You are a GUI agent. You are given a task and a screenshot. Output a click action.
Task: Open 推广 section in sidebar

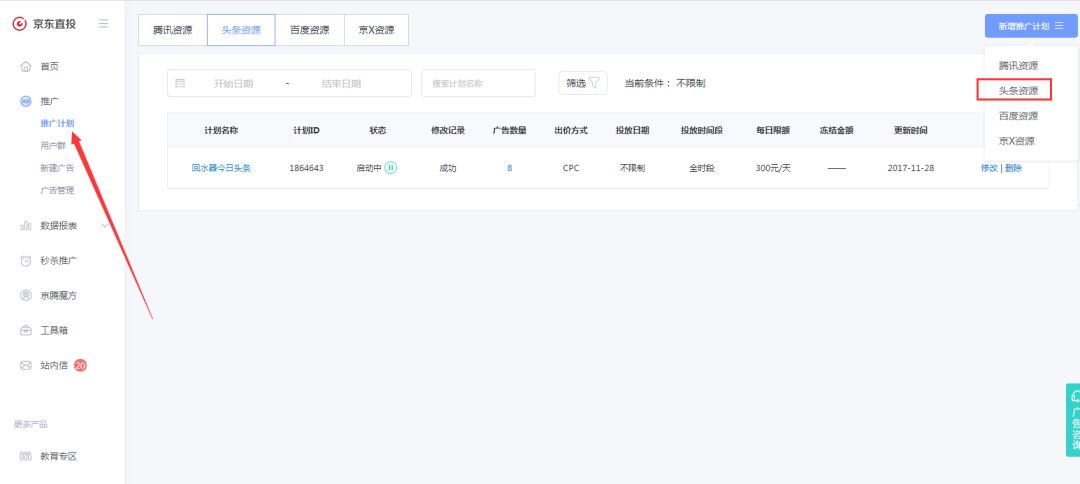(x=50, y=101)
